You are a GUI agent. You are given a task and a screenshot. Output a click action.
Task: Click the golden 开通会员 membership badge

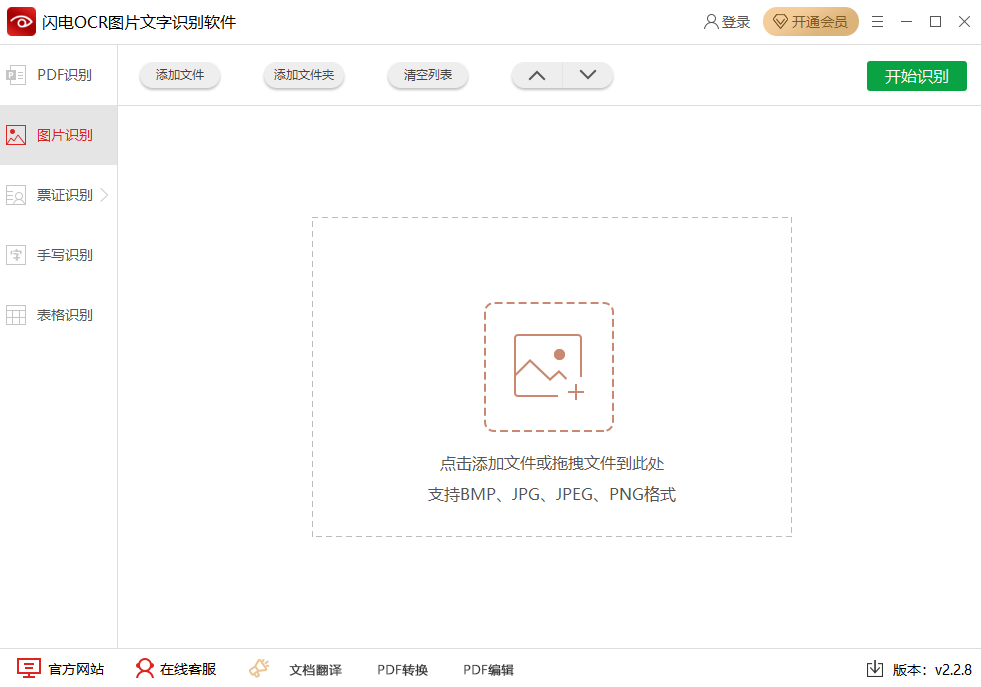[810, 20]
